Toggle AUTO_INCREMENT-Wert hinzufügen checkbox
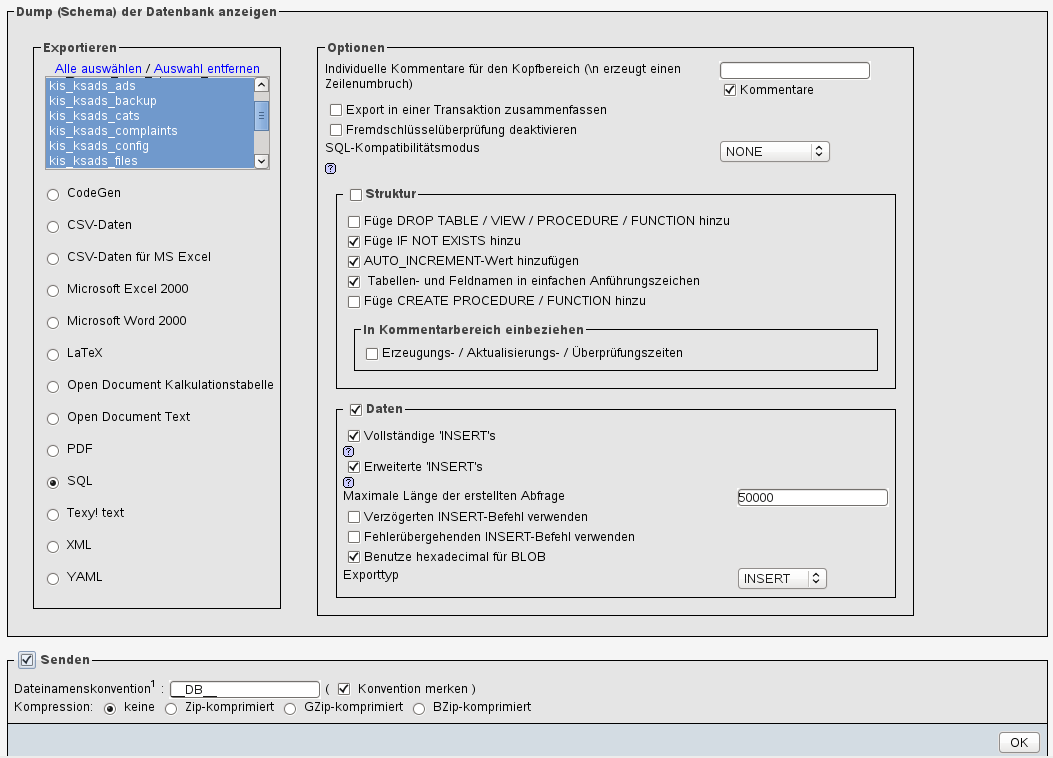Image resolution: width=1053 pixels, height=758 pixels. (x=354, y=262)
